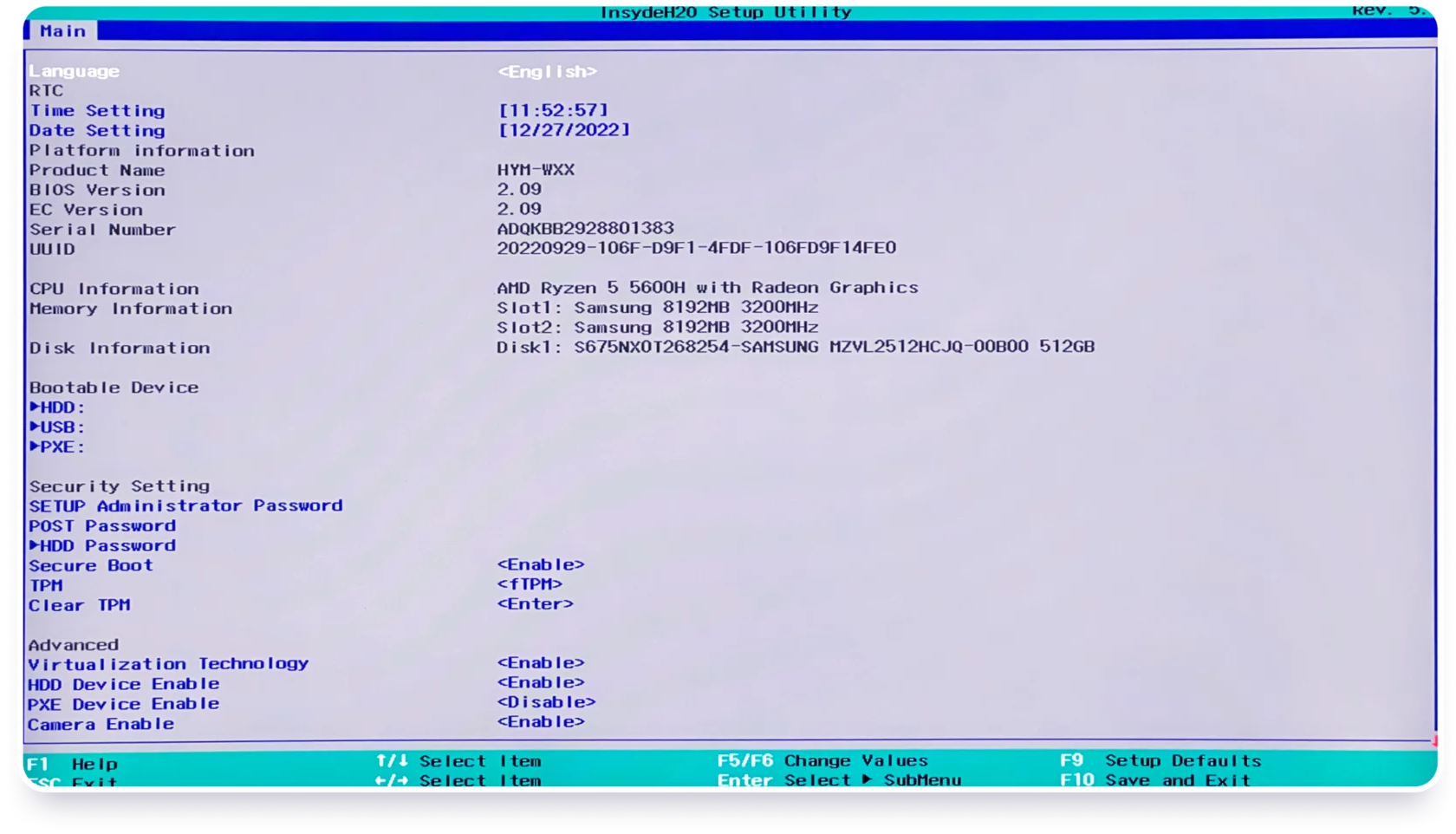
Task: Open the POST Password option
Action: [102, 526]
